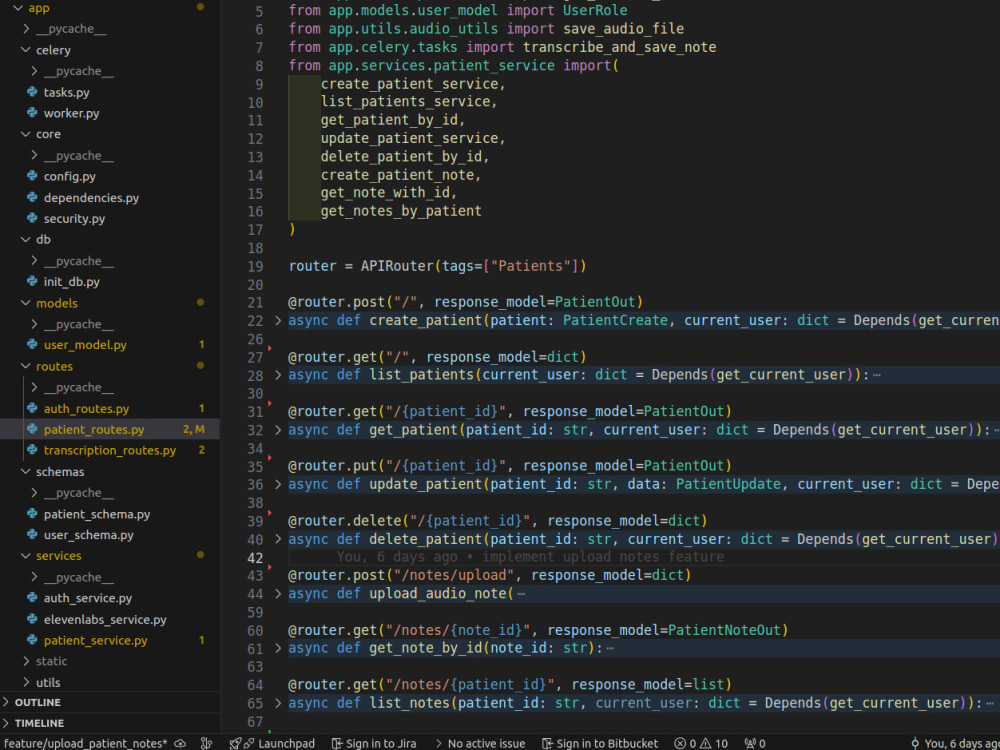
Task: Click the feature/upload_patient_notes branch name
Action: click(85, 743)
